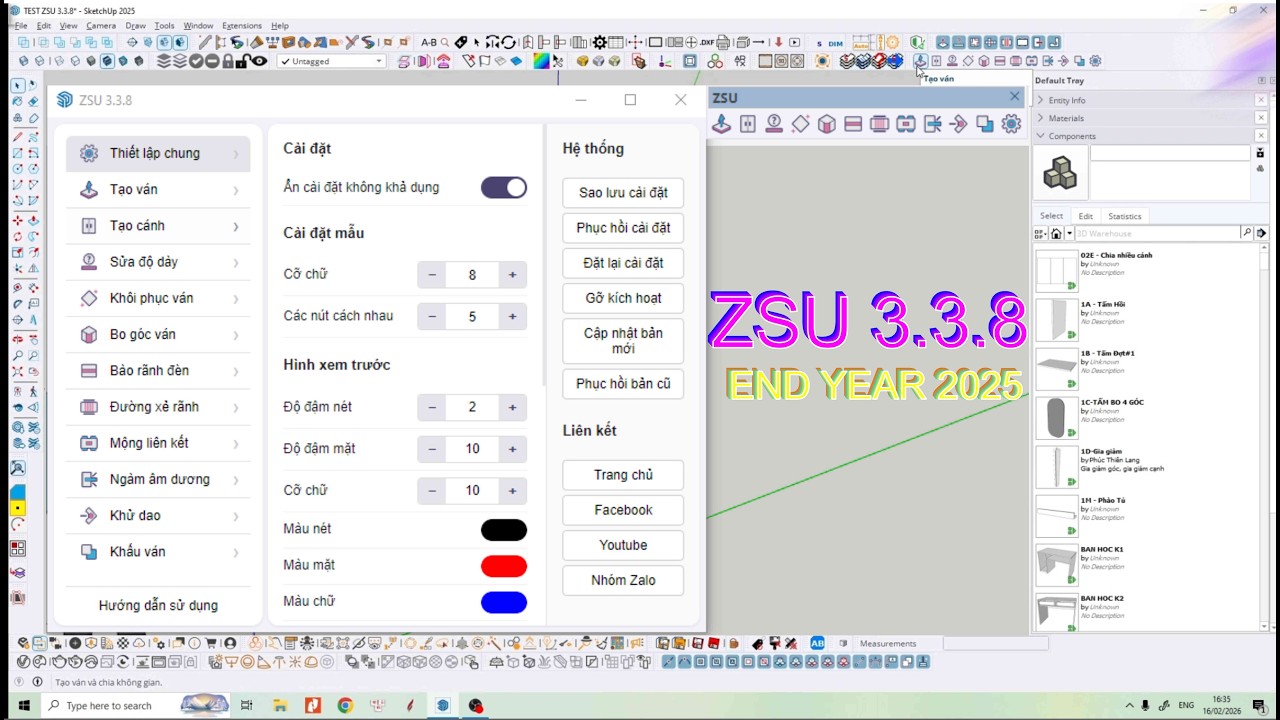1280x720 pixels.
Task: Click search magnifier icon in Components panel
Action: [x=1247, y=233]
